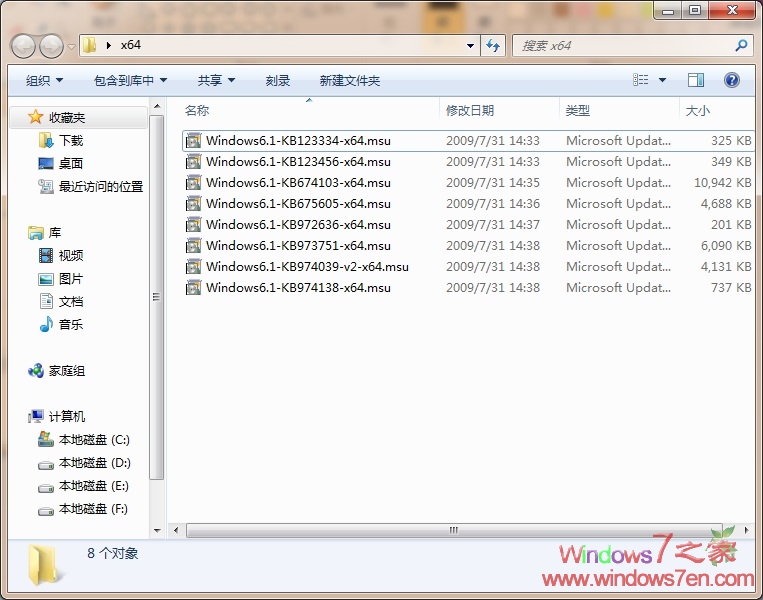Sort by the 名称 column header
Viewport: 763px width, 600px height.
point(197,110)
